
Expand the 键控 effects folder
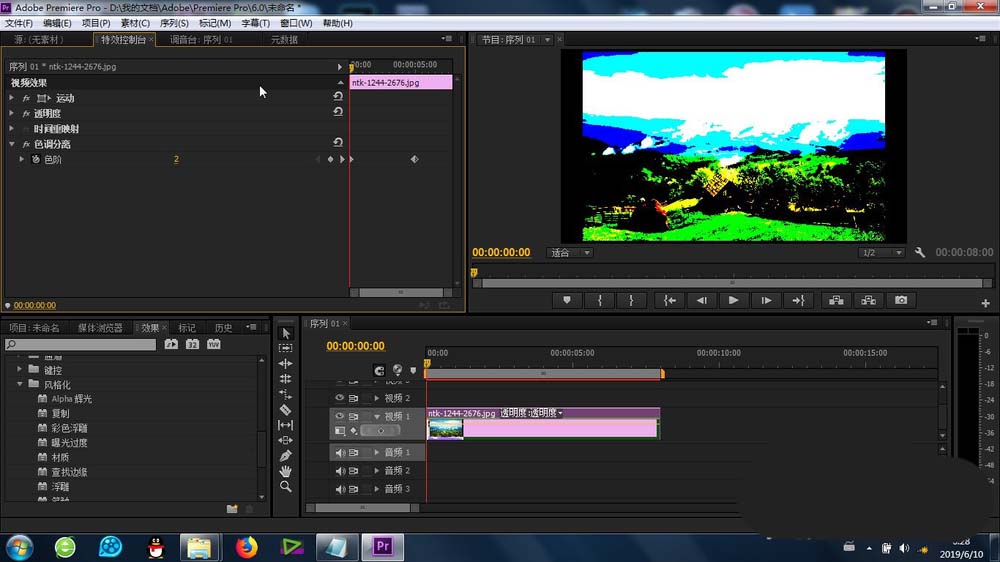click(20, 369)
